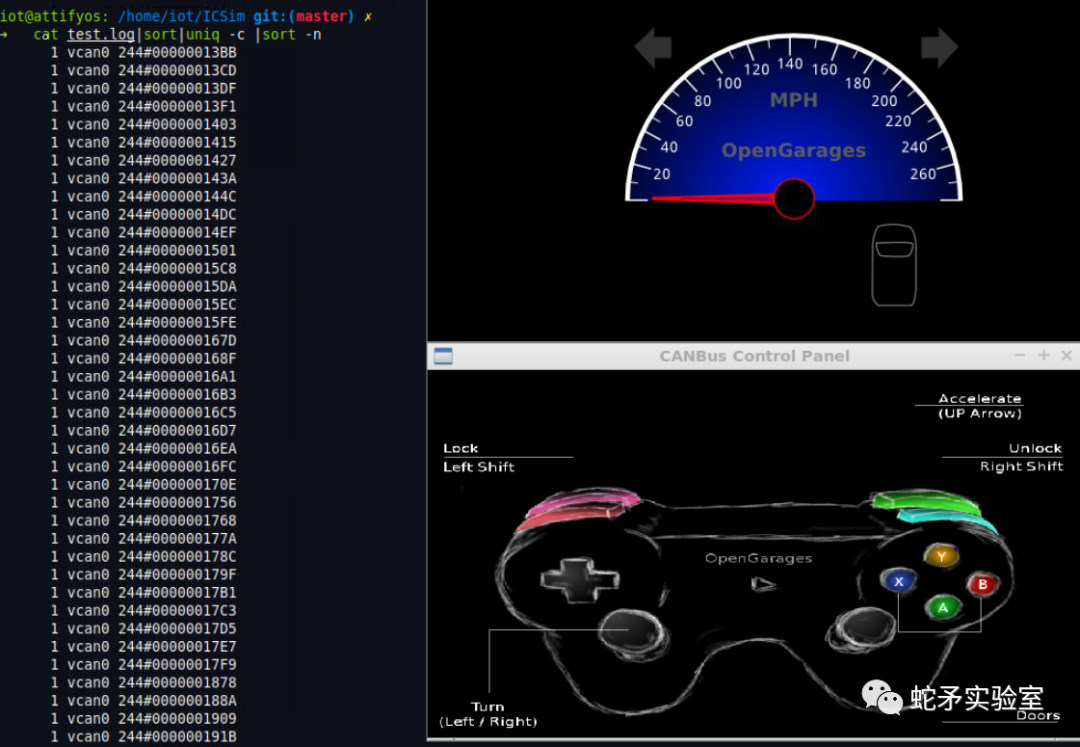Click the green right shoulder button
The image size is (1080, 747).
(x=925, y=501)
